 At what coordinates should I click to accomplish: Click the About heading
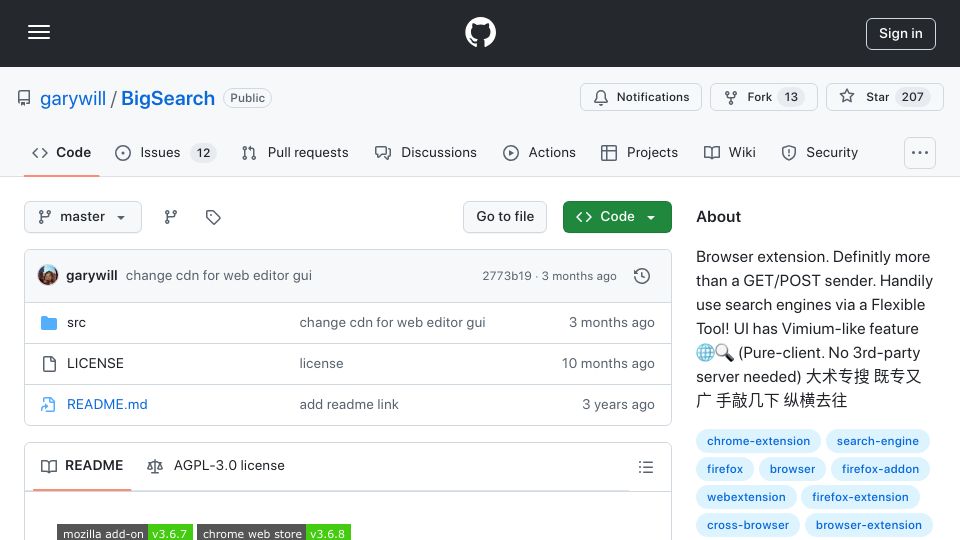click(718, 217)
